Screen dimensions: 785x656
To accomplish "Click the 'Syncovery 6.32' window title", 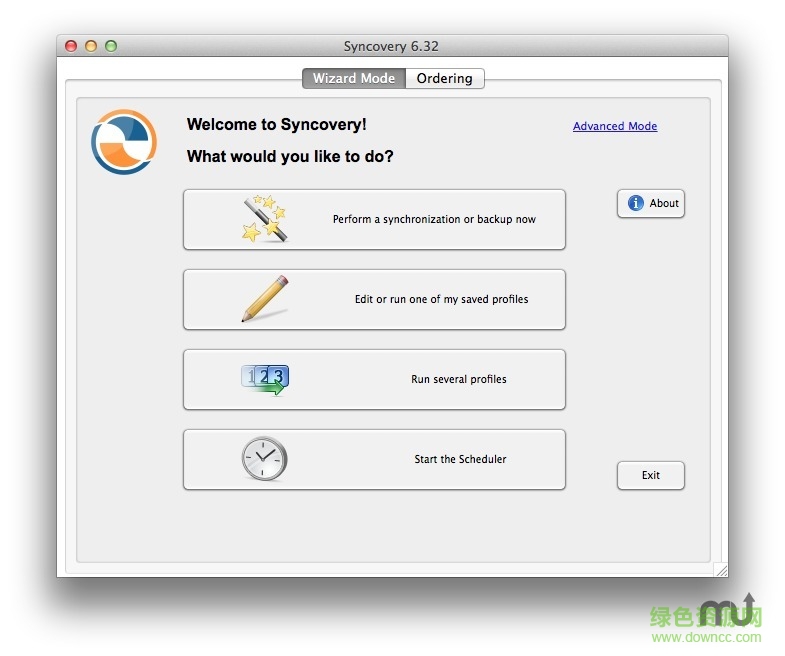I will tap(391, 47).
